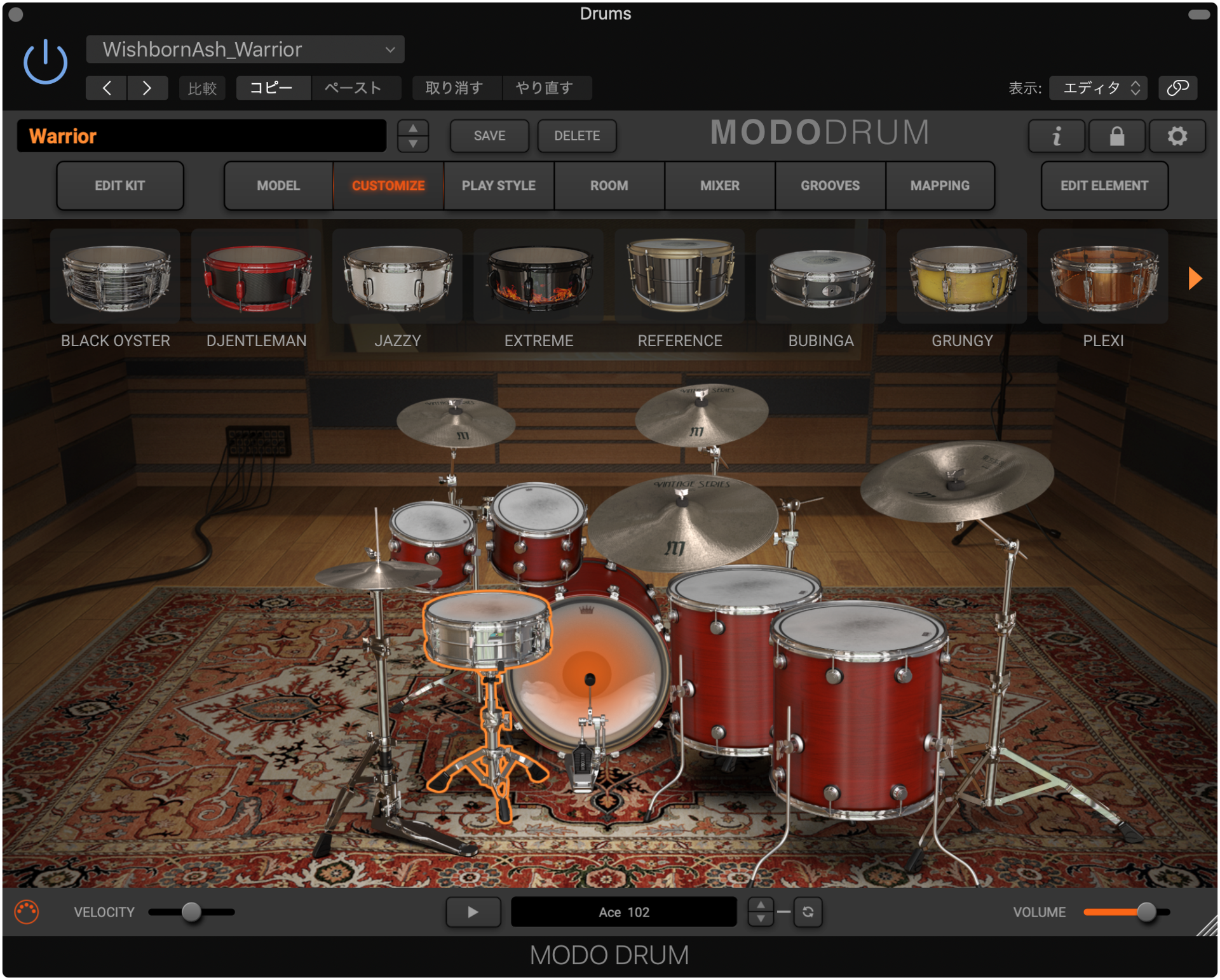1220x980 pixels.
Task: Click the Warrior kit up/down stepper
Action: (413, 136)
